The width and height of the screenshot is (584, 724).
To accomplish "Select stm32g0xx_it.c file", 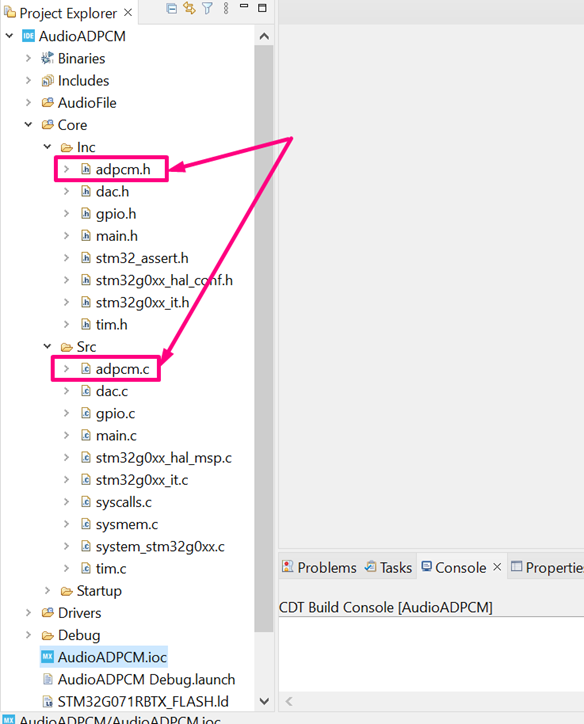I will pyautogui.click(x=142, y=480).
